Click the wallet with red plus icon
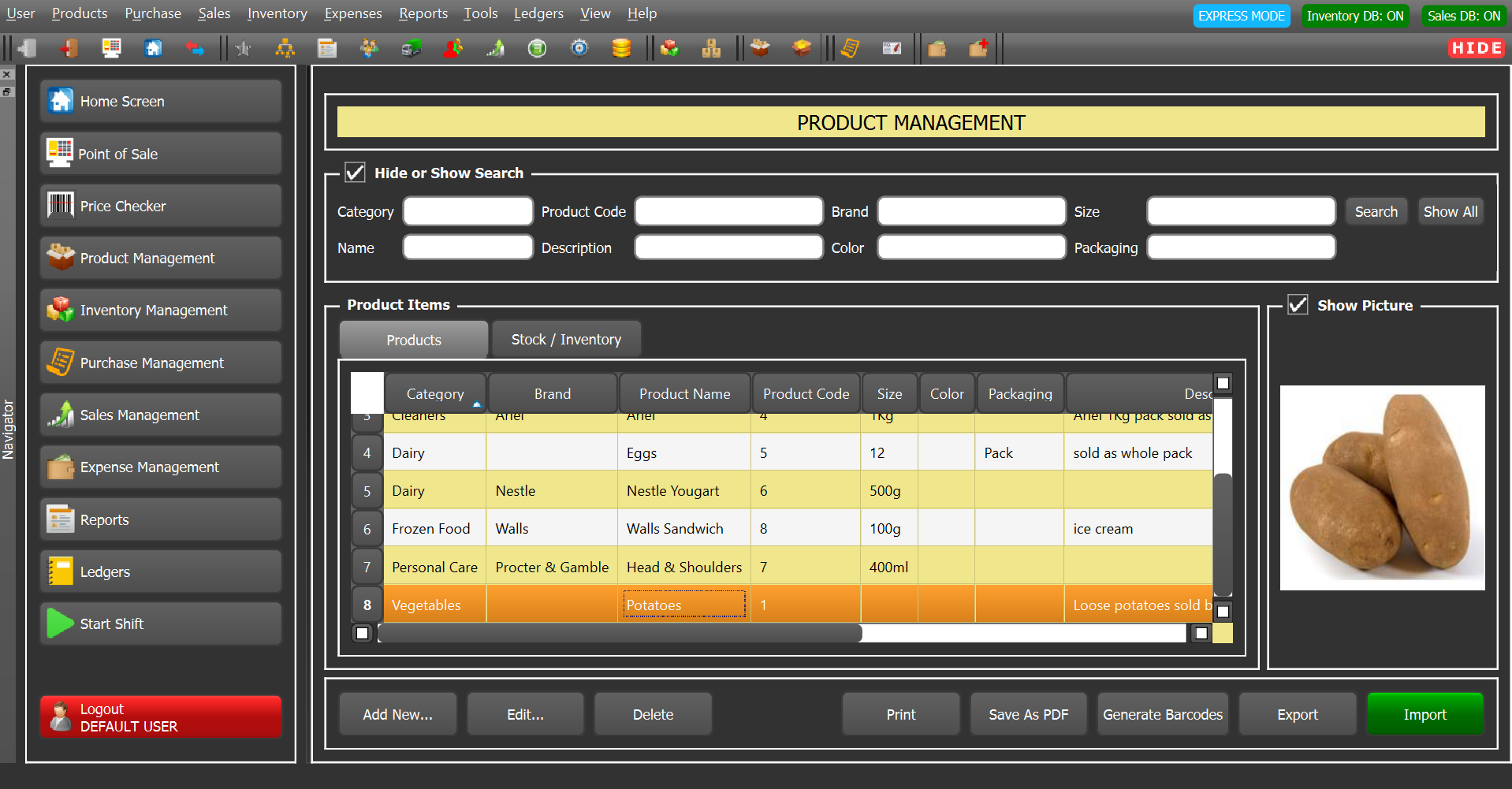 978,49
